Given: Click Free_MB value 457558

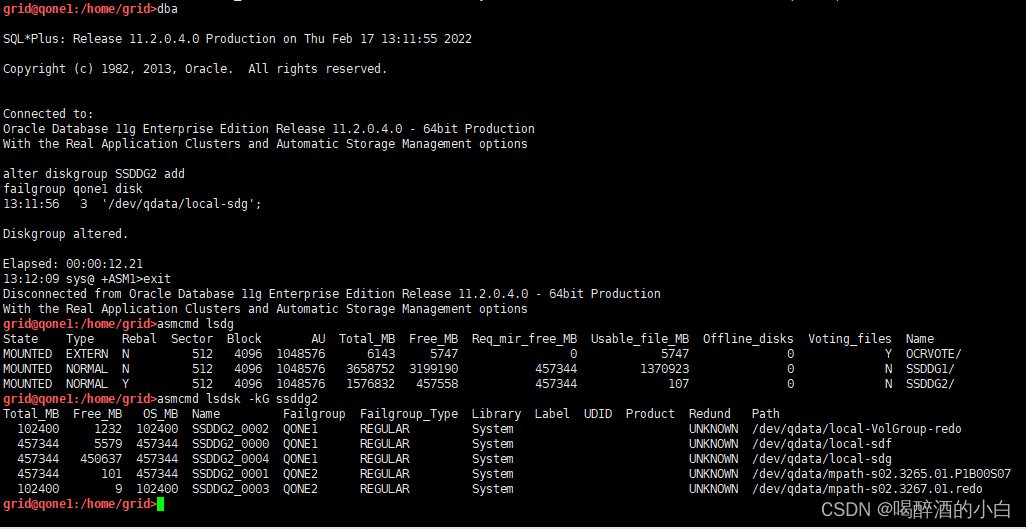Looking at the screenshot, I should pyautogui.click(x=436, y=384).
